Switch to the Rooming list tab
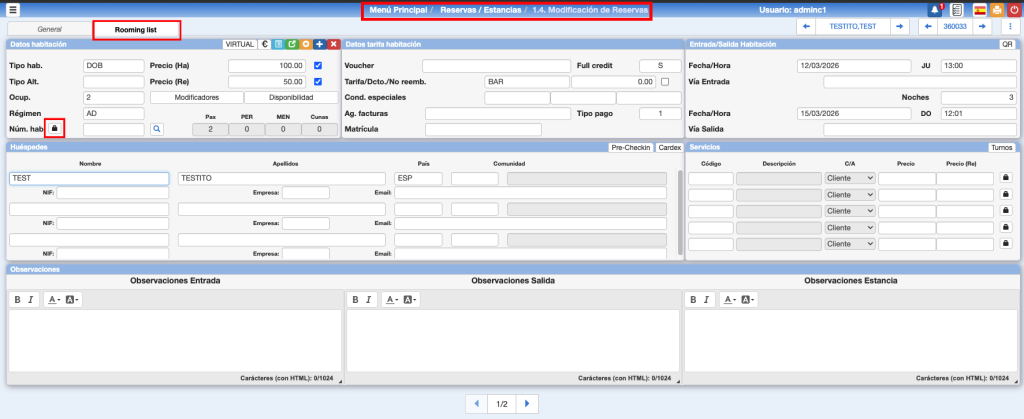This screenshot has height=419, width=1024. tap(136, 30)
